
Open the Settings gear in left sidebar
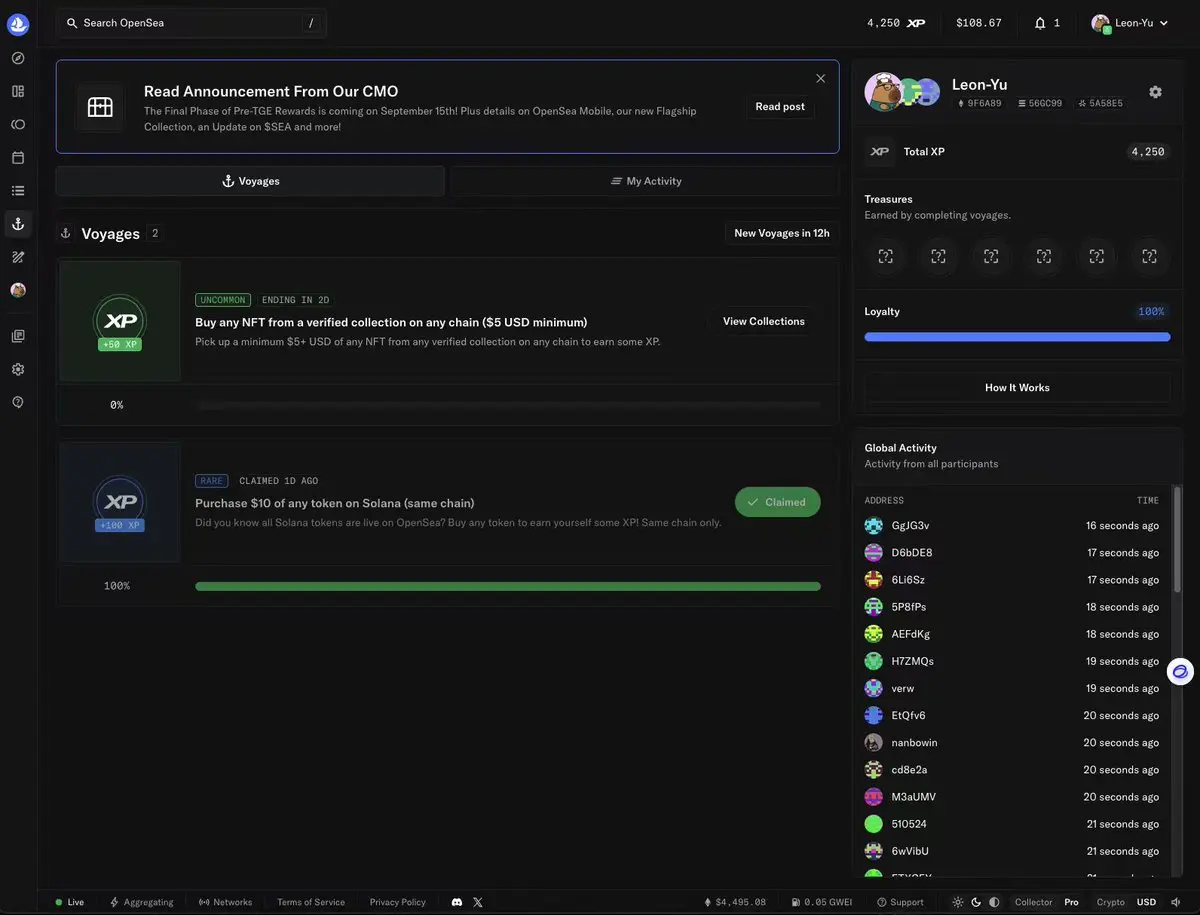[x=18, y=369]
